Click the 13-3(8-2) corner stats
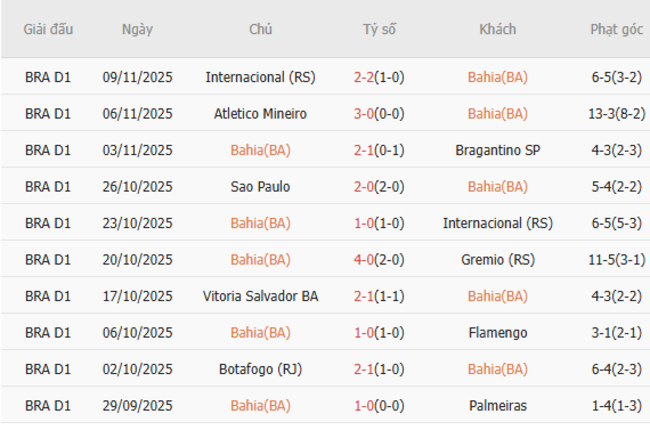 click(x=616, y=114)
